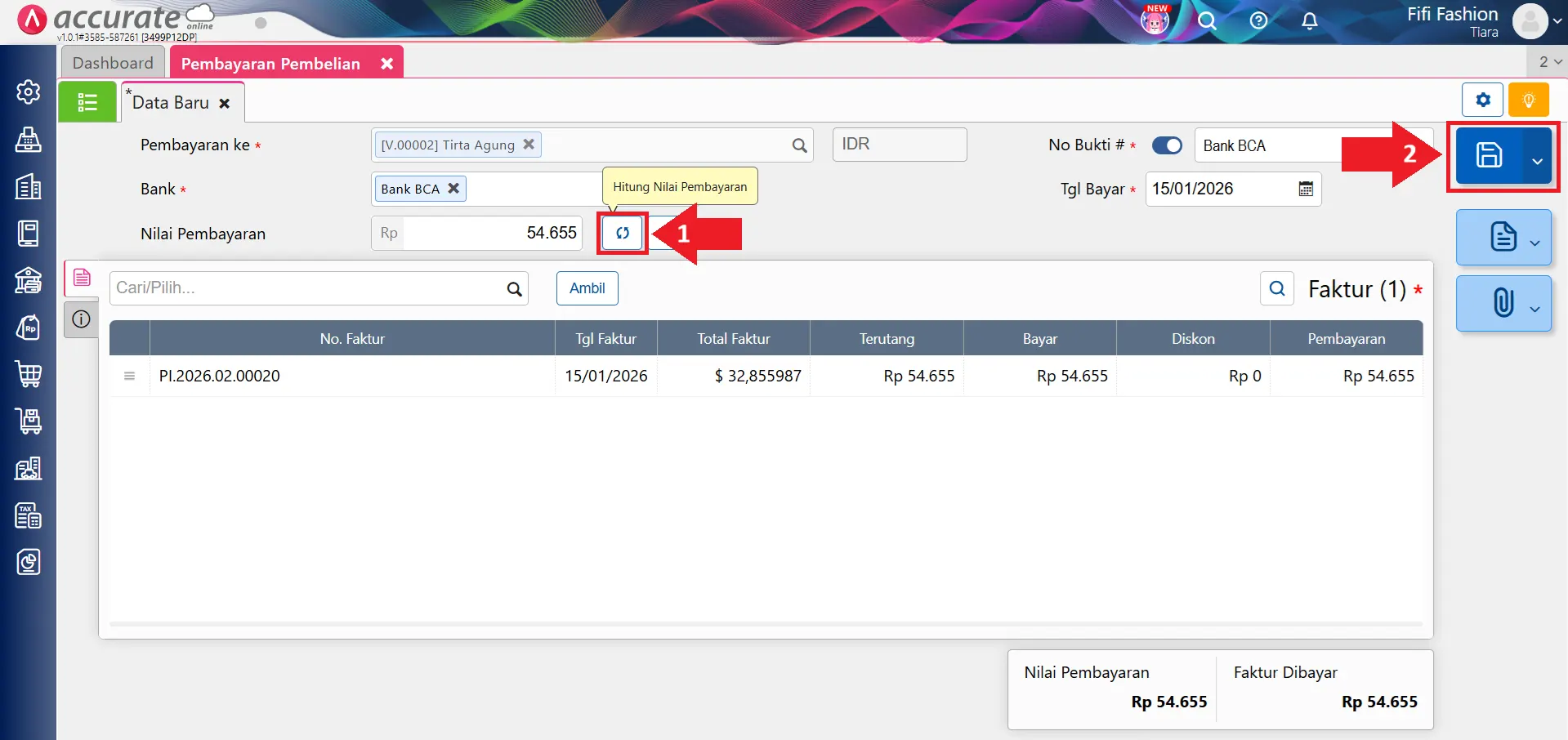Open the shopping cart module in sidebar
1568x740 pixels.
click(x=29, y=374)
